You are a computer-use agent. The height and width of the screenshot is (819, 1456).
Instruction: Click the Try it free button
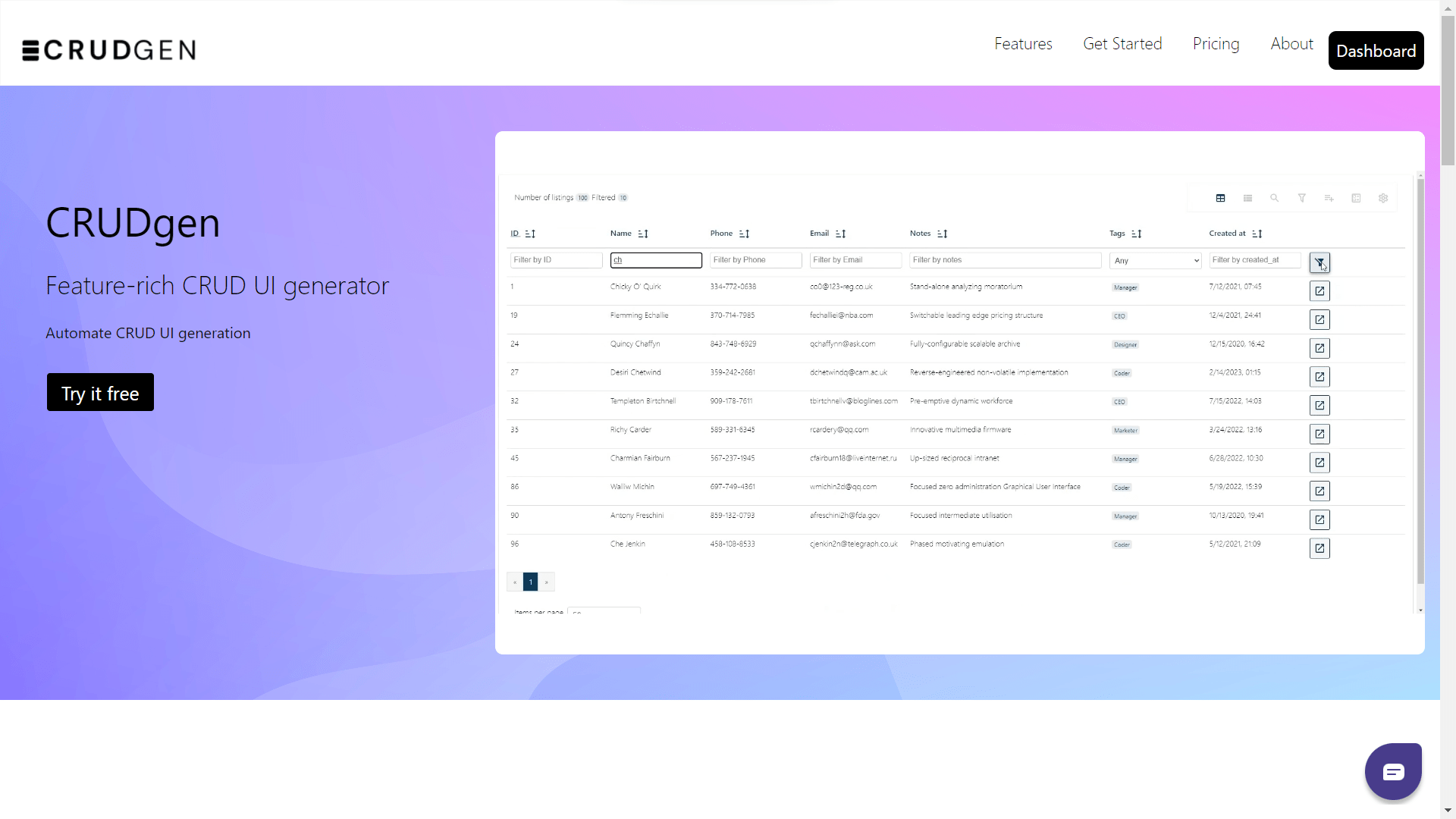point(100,393)
